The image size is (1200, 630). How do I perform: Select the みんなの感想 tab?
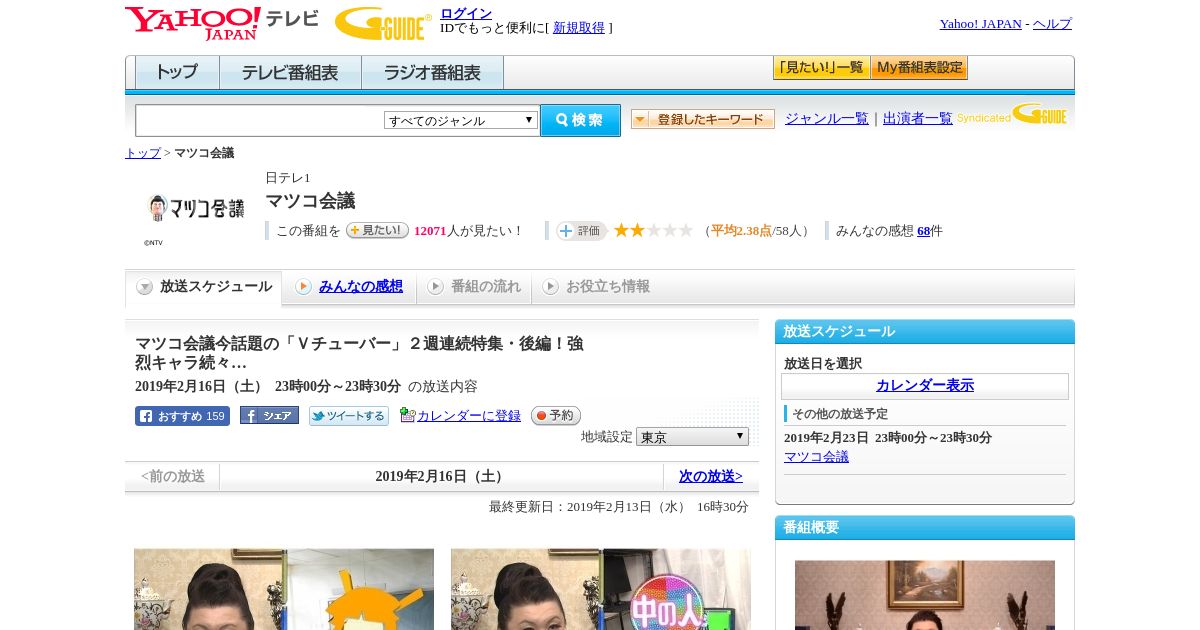(349, 287)
